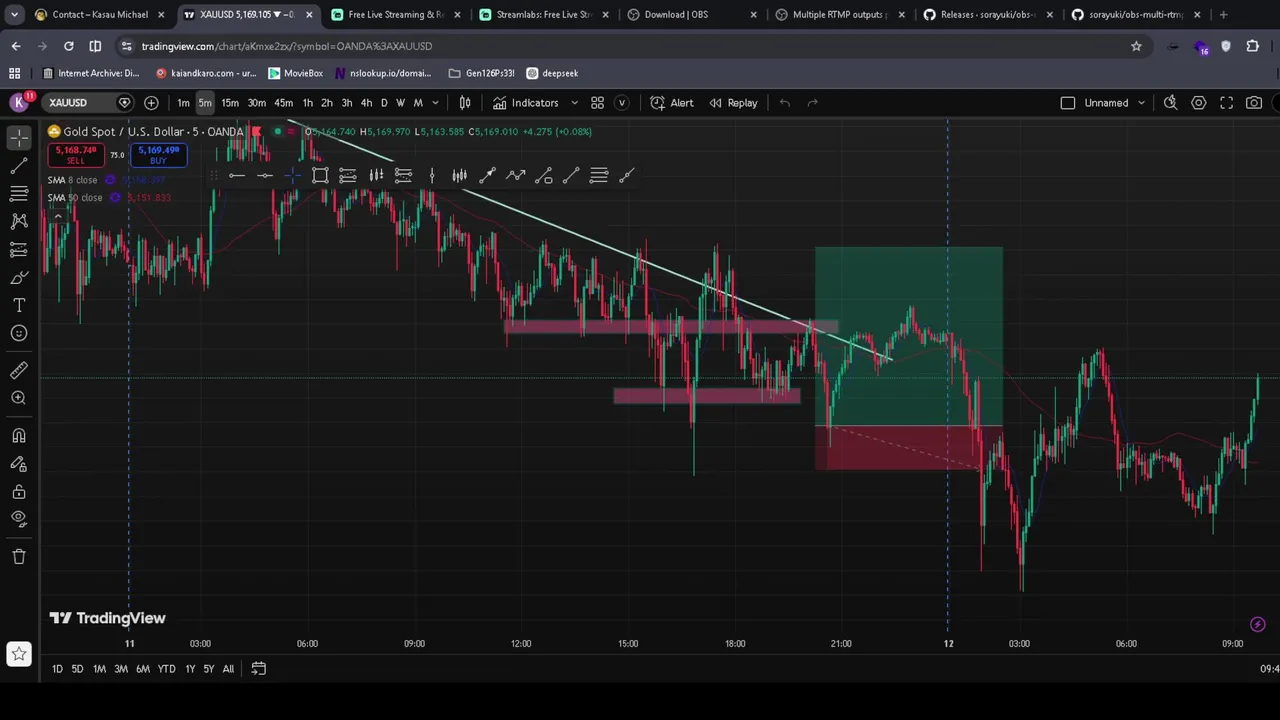Image resolution: width=1280 pixels, height=720 pixels.
Task: Collapse the indicator legend chevron
Action: pos(58,217)
